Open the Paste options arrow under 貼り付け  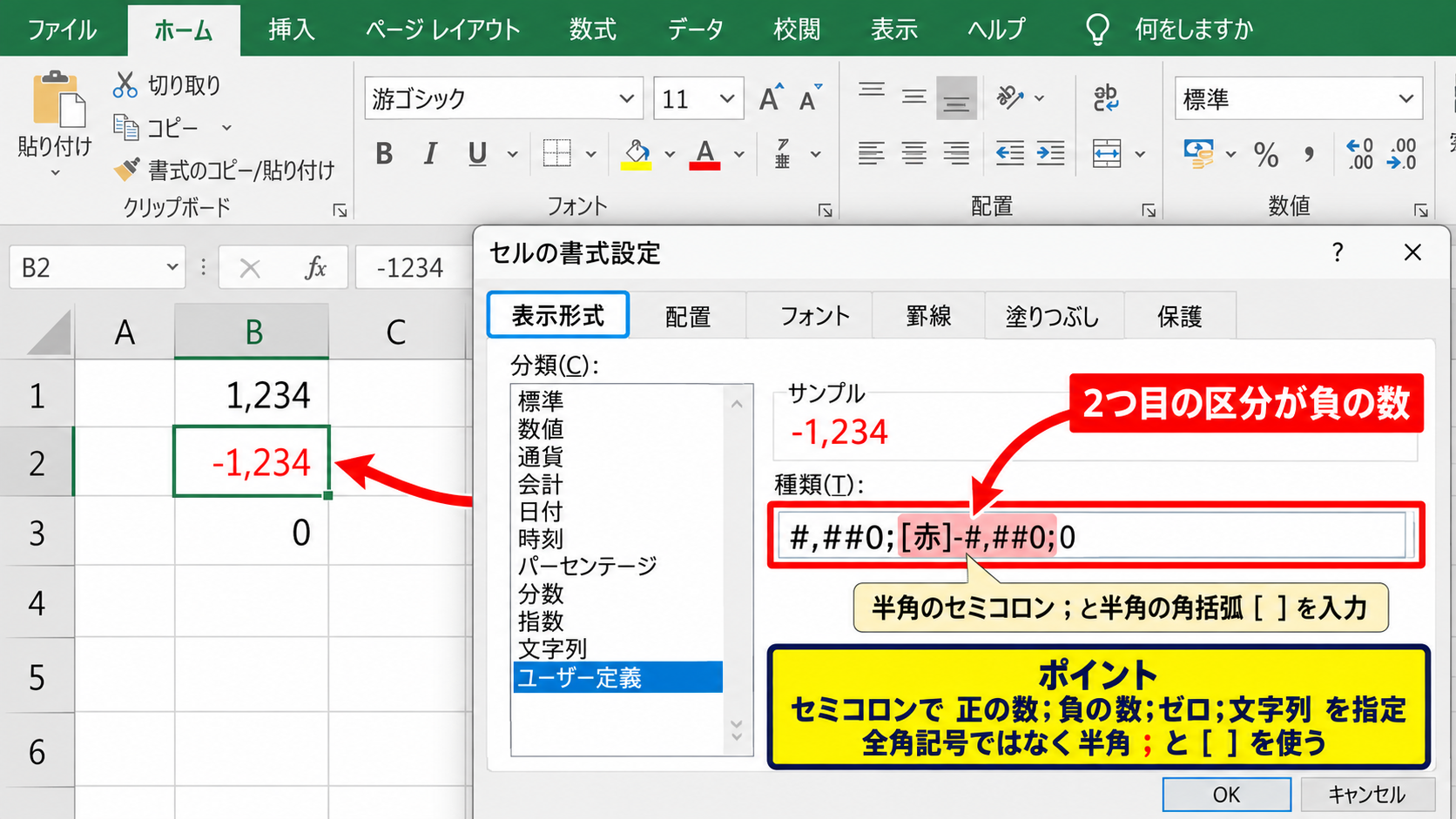[55, 172]
